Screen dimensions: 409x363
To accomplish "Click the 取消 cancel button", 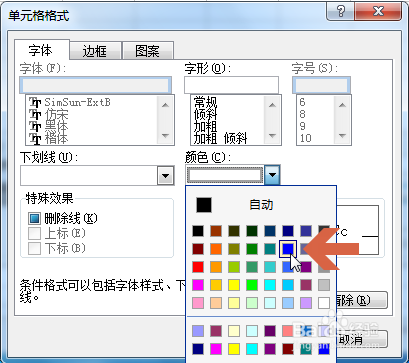I will click(x=362, y=339).
